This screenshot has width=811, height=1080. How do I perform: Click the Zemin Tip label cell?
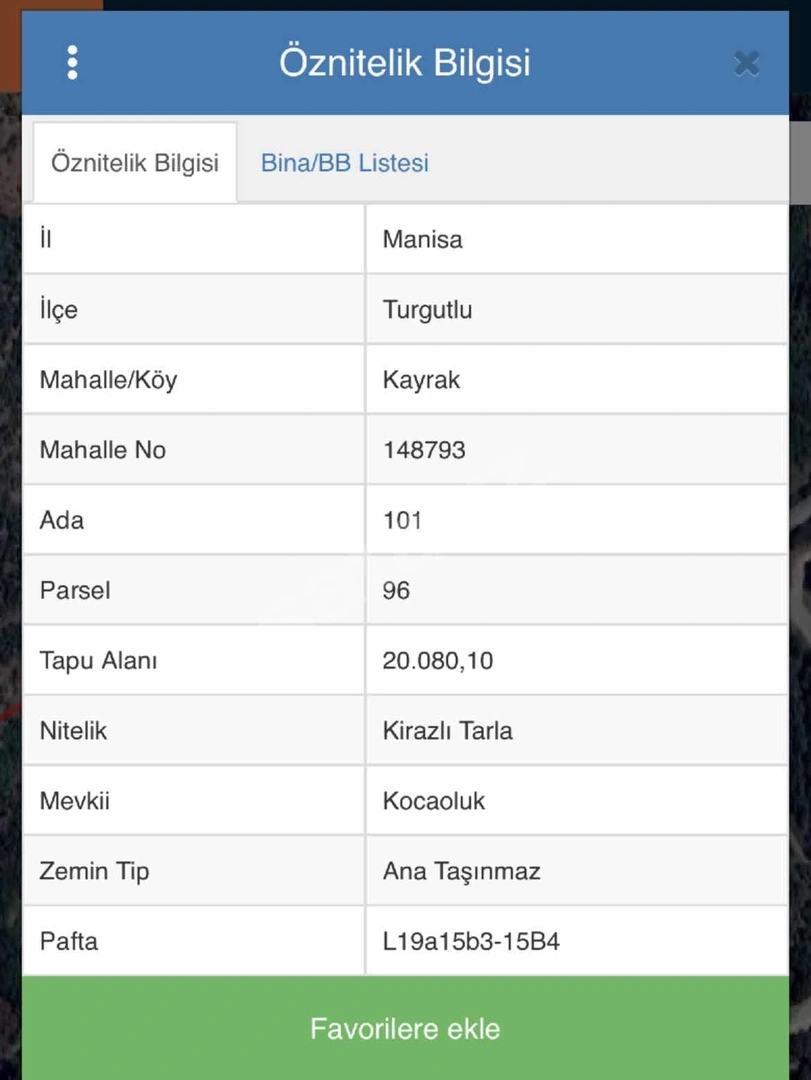click(194, 872)
